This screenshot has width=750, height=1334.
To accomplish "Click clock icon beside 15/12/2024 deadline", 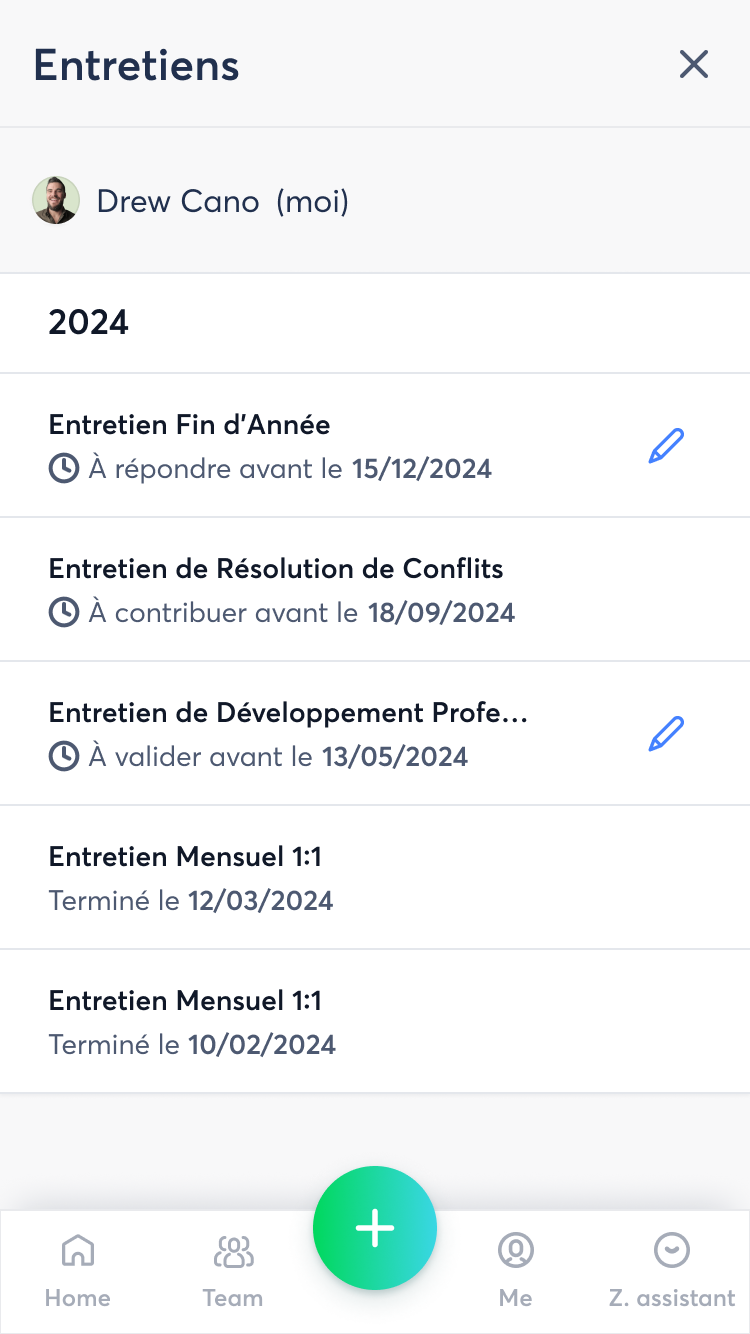I will tap(64, 469).
